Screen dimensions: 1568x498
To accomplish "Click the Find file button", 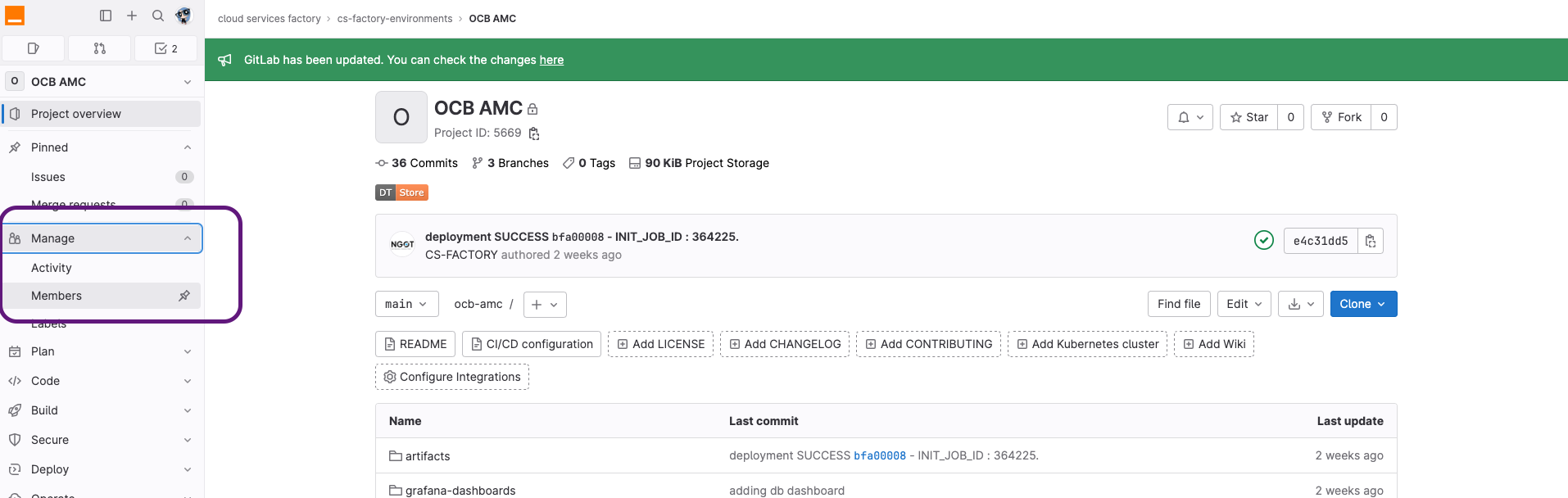I will coord(1179,304).
